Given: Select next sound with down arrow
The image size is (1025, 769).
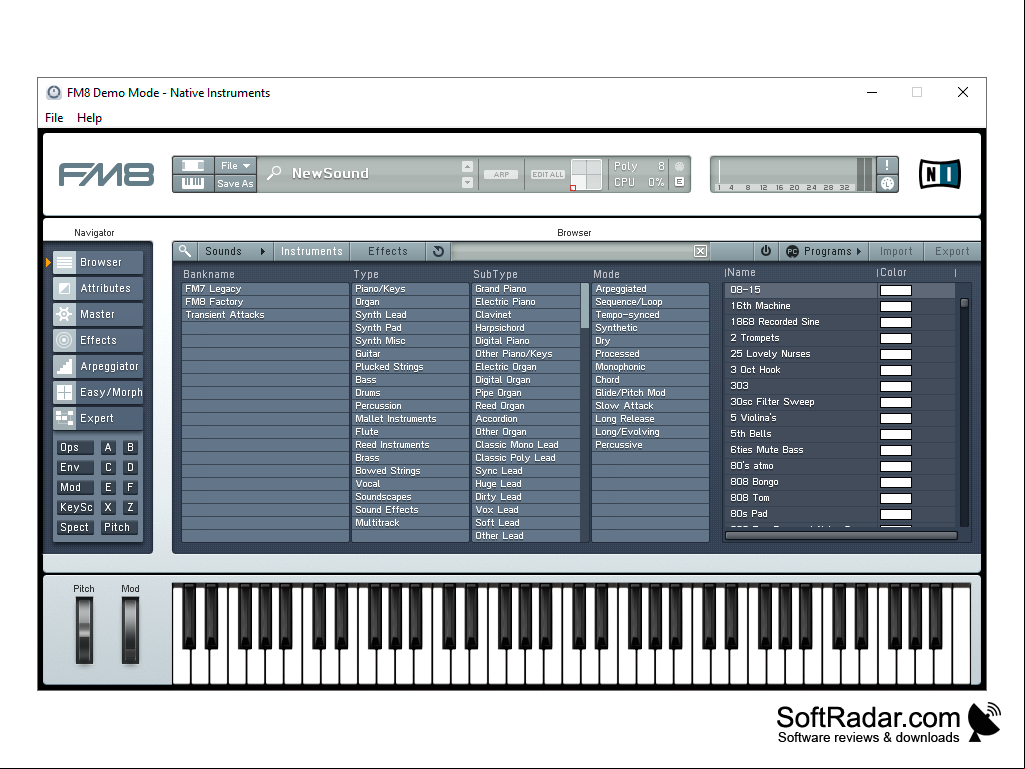Looking at the screenshot, I should click(x=467, y=182).
